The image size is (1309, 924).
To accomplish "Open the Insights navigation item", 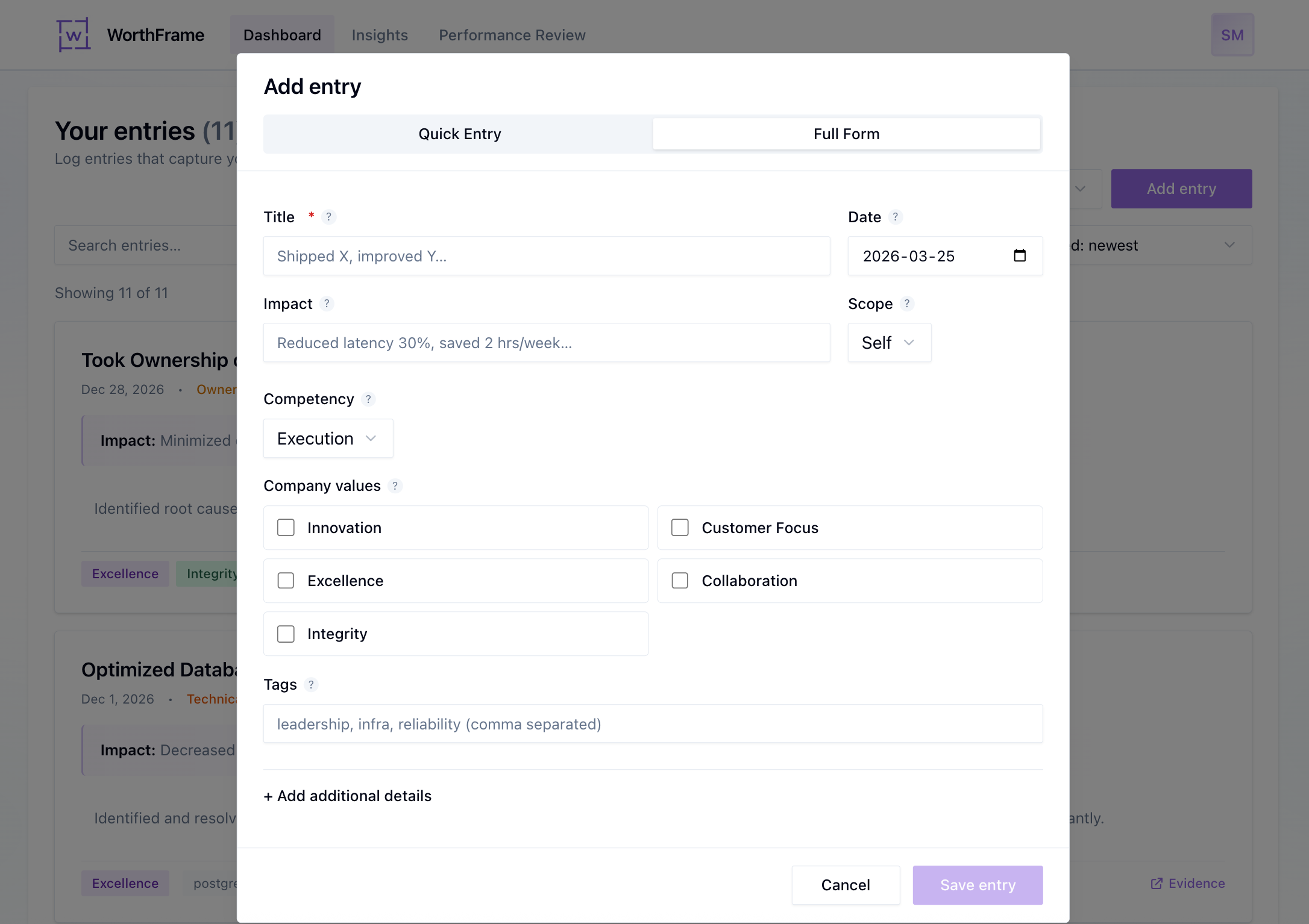I will click(x=380, y=34).
